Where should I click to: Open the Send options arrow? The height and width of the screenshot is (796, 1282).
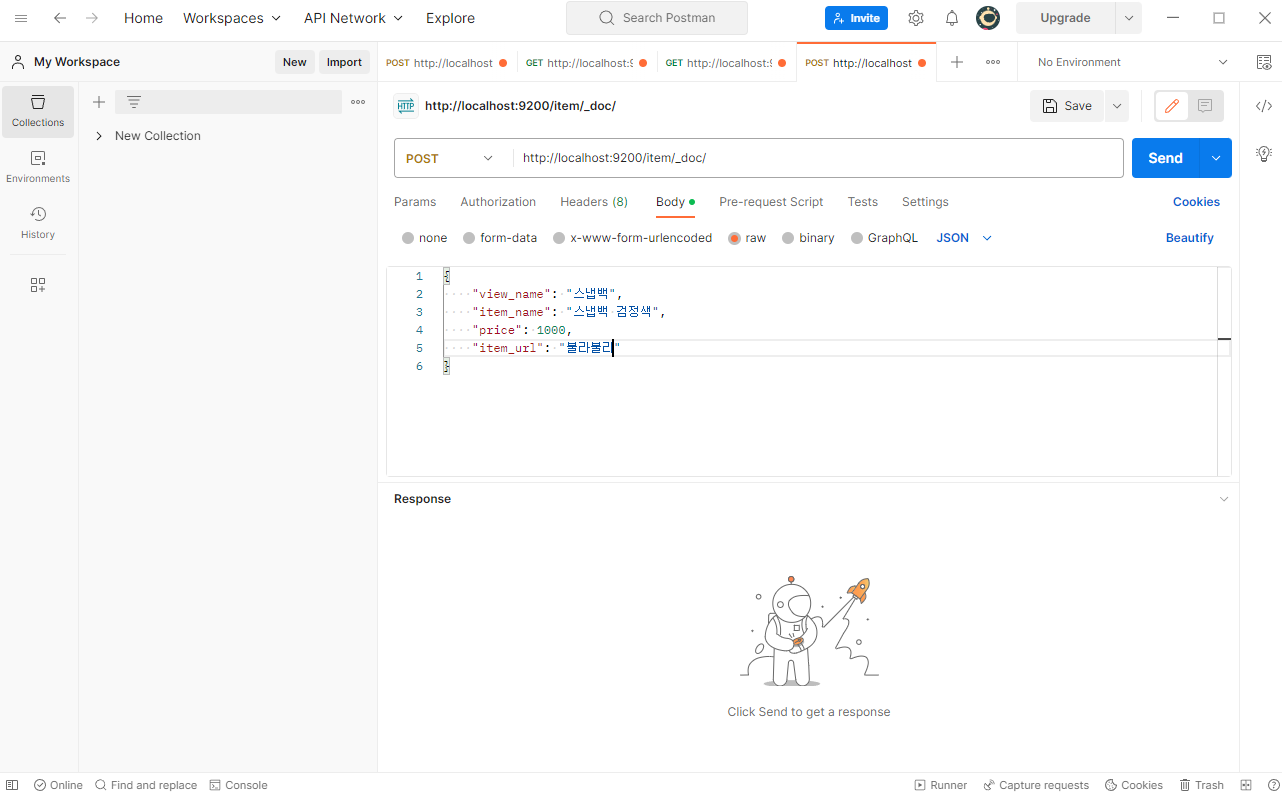[1216, 158]
